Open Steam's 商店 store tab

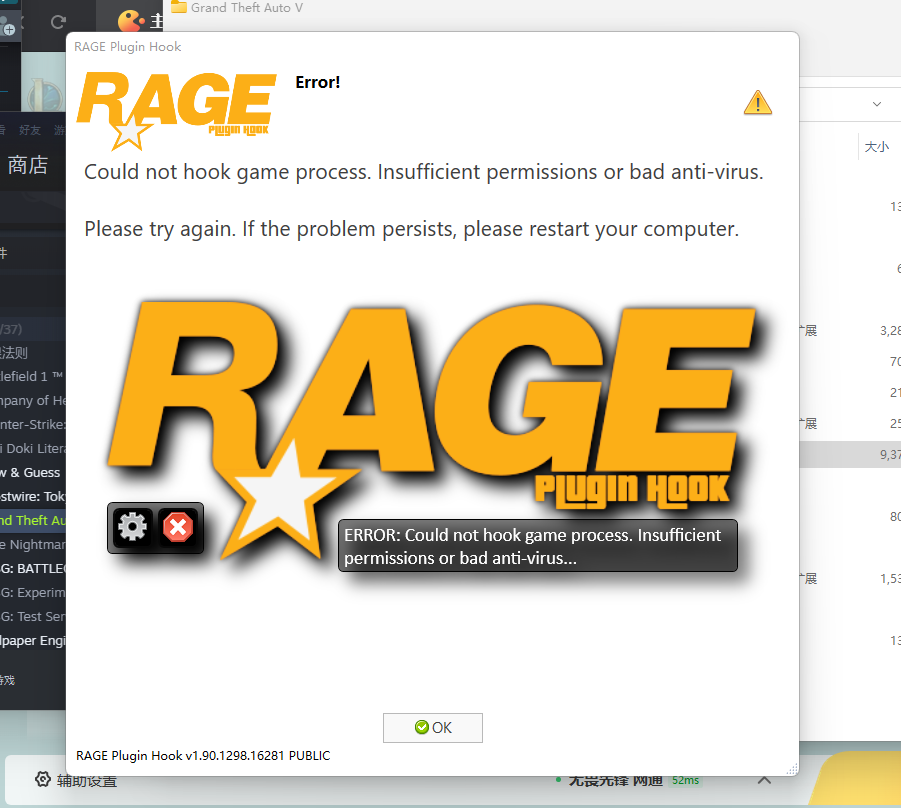(28, 165)
